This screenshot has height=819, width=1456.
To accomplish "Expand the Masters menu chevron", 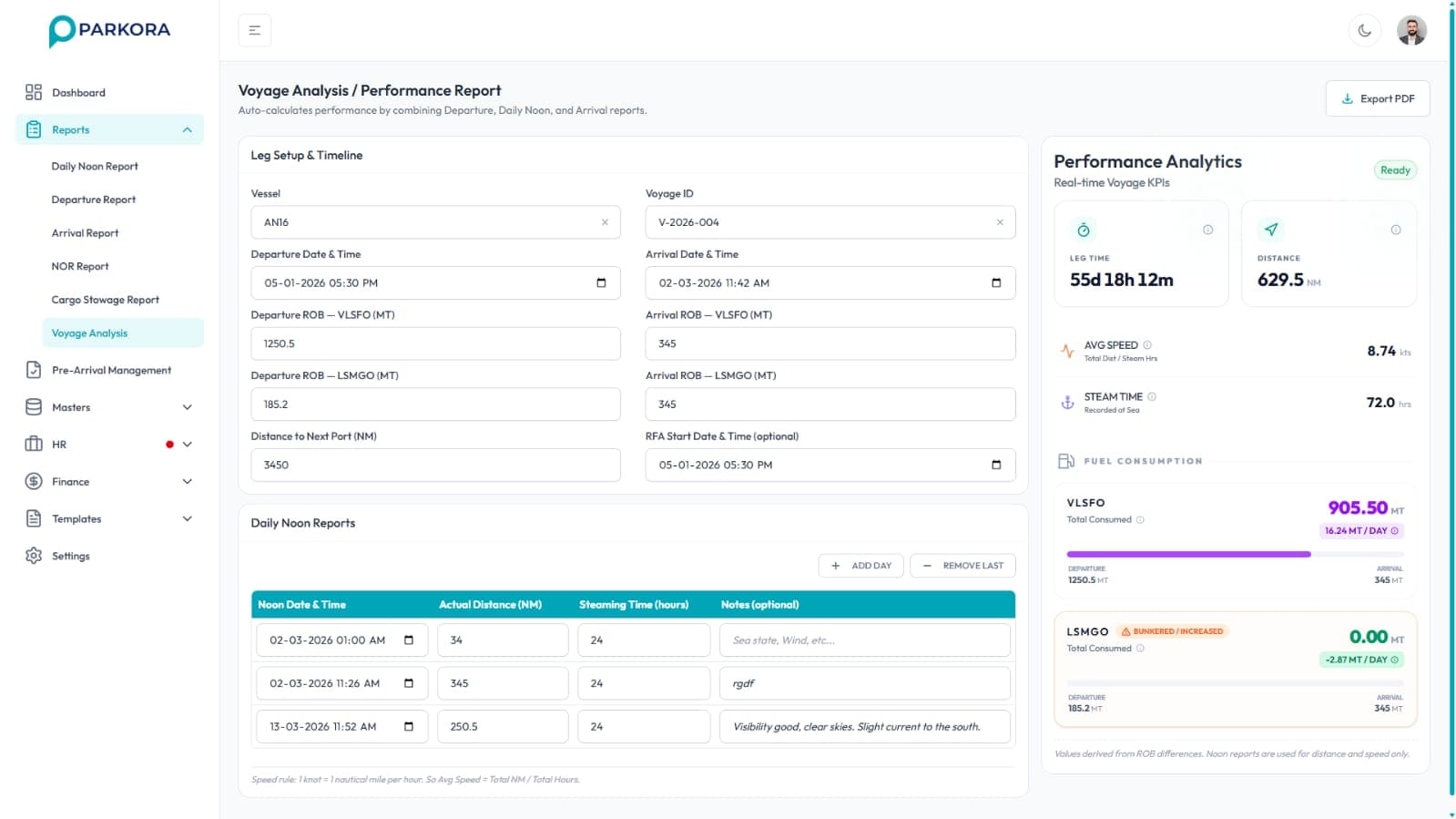I will [188, 407].
